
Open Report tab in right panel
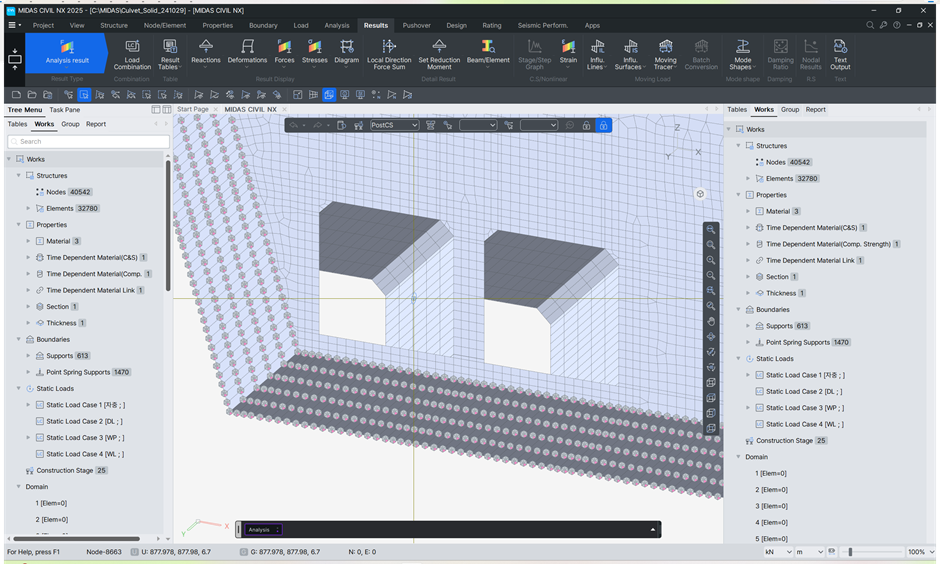815,109
